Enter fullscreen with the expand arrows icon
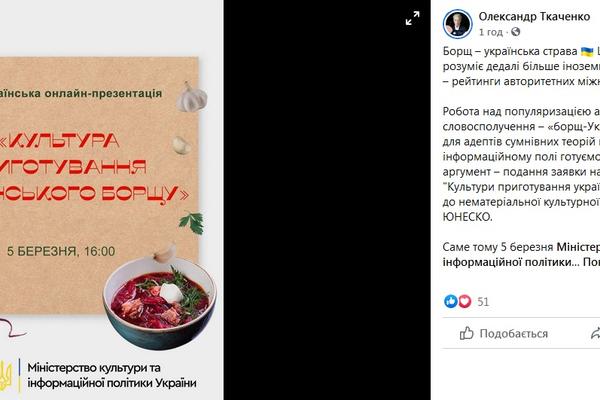 coord(412,18)
